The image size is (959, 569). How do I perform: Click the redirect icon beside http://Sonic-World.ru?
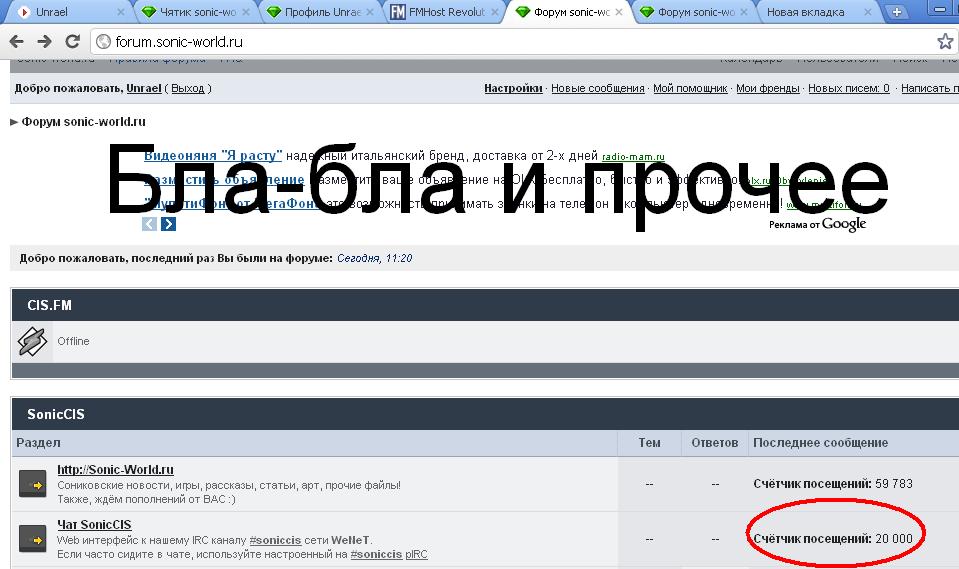32,485
